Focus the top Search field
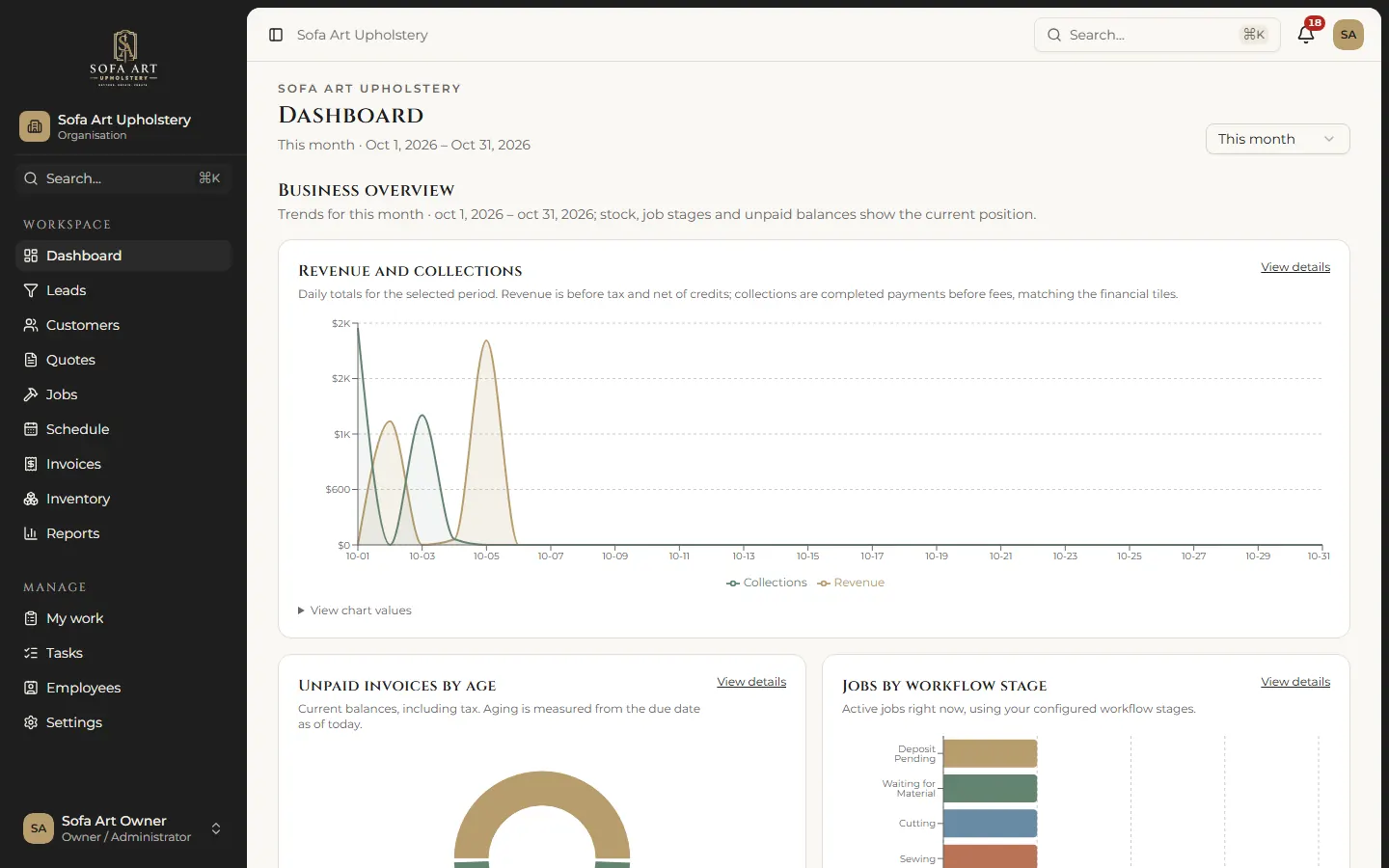 click(1157, 35)
